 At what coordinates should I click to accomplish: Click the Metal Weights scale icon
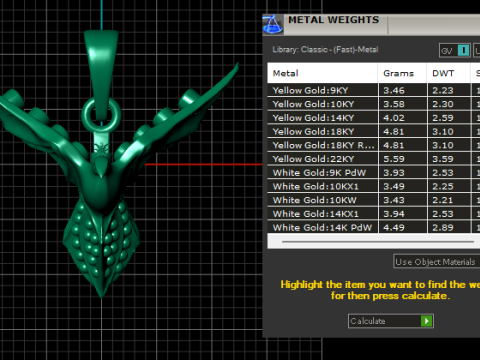[x=272, y=25]
